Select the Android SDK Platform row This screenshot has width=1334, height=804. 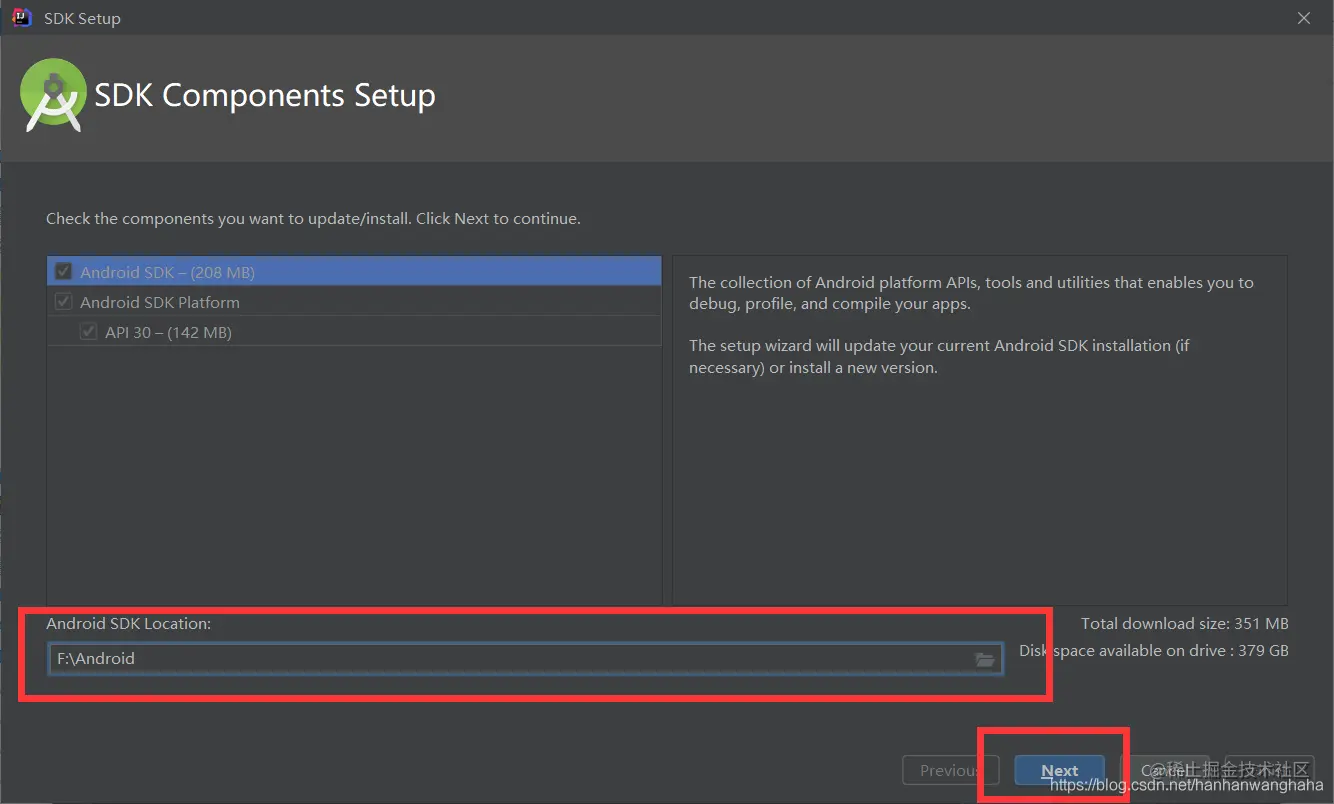[x=354, y=302]
